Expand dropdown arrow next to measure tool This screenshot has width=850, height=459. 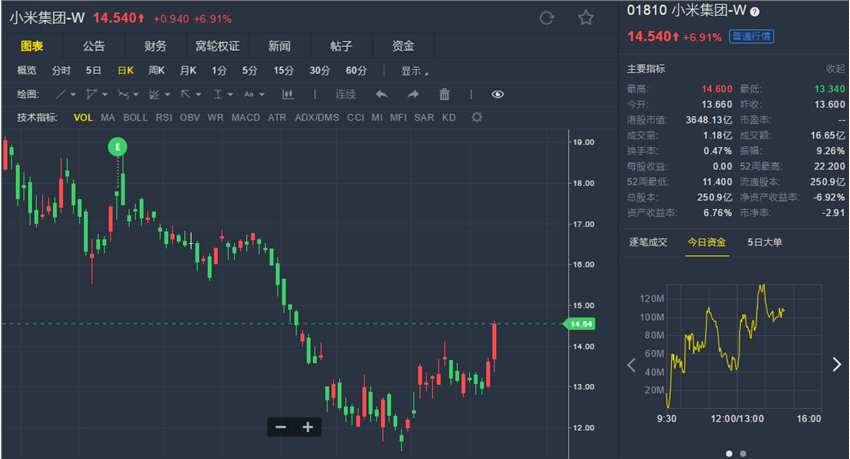pos(230,95)
